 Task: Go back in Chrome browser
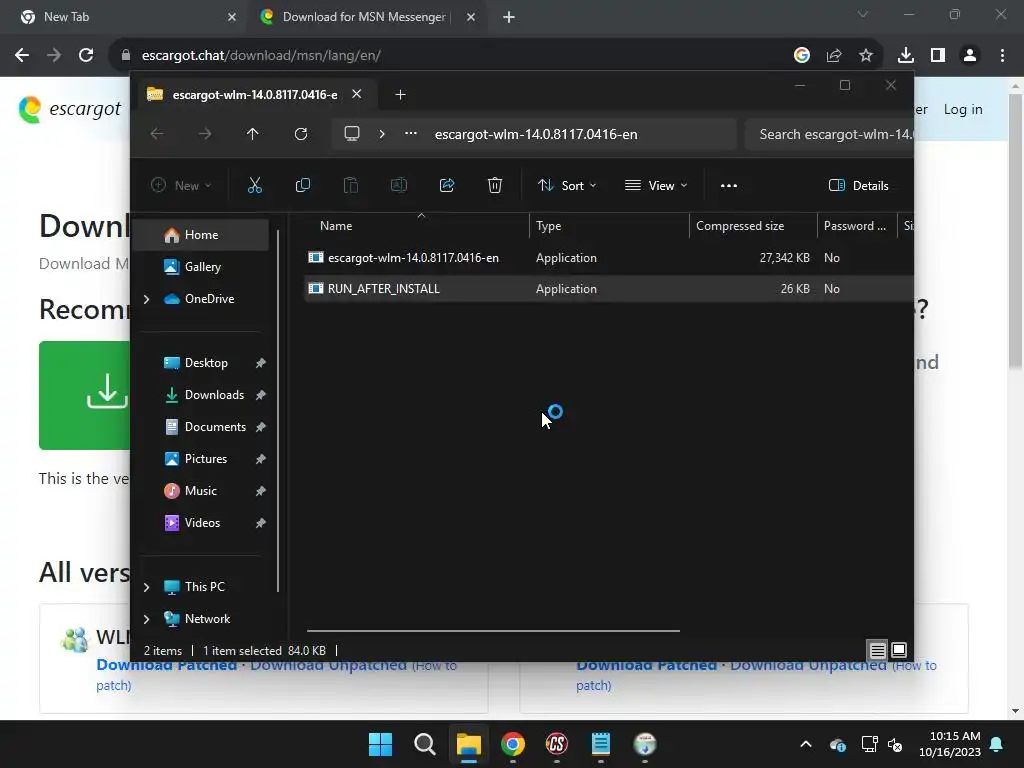pos(22,56)
